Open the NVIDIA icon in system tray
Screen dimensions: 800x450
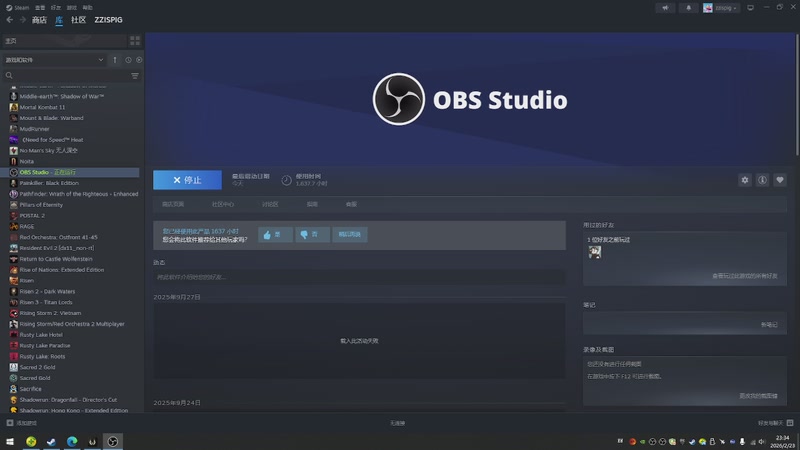click(642, 442)
